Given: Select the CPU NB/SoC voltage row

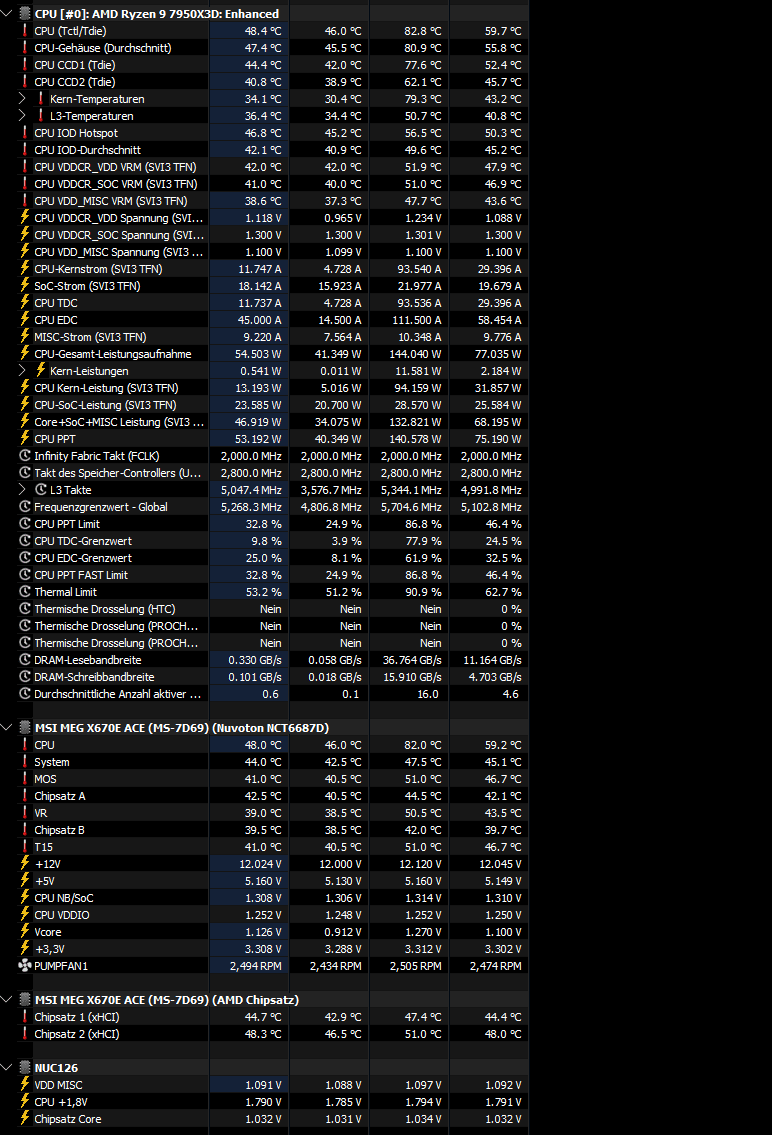Looking at the screenshot, I should [x=272, y=898].
